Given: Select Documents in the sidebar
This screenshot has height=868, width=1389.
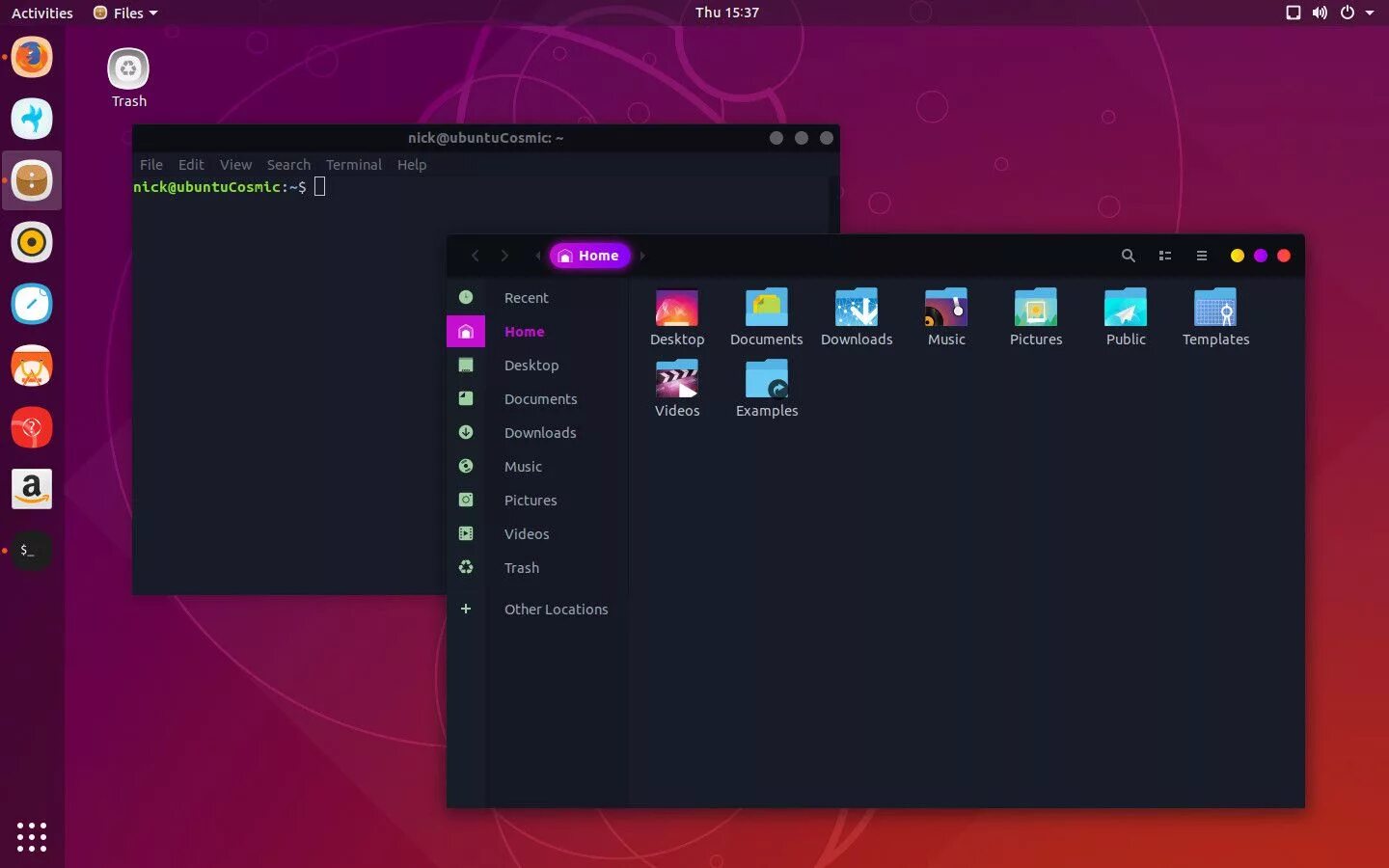Looking at the screenshot, I should (537, 399).
